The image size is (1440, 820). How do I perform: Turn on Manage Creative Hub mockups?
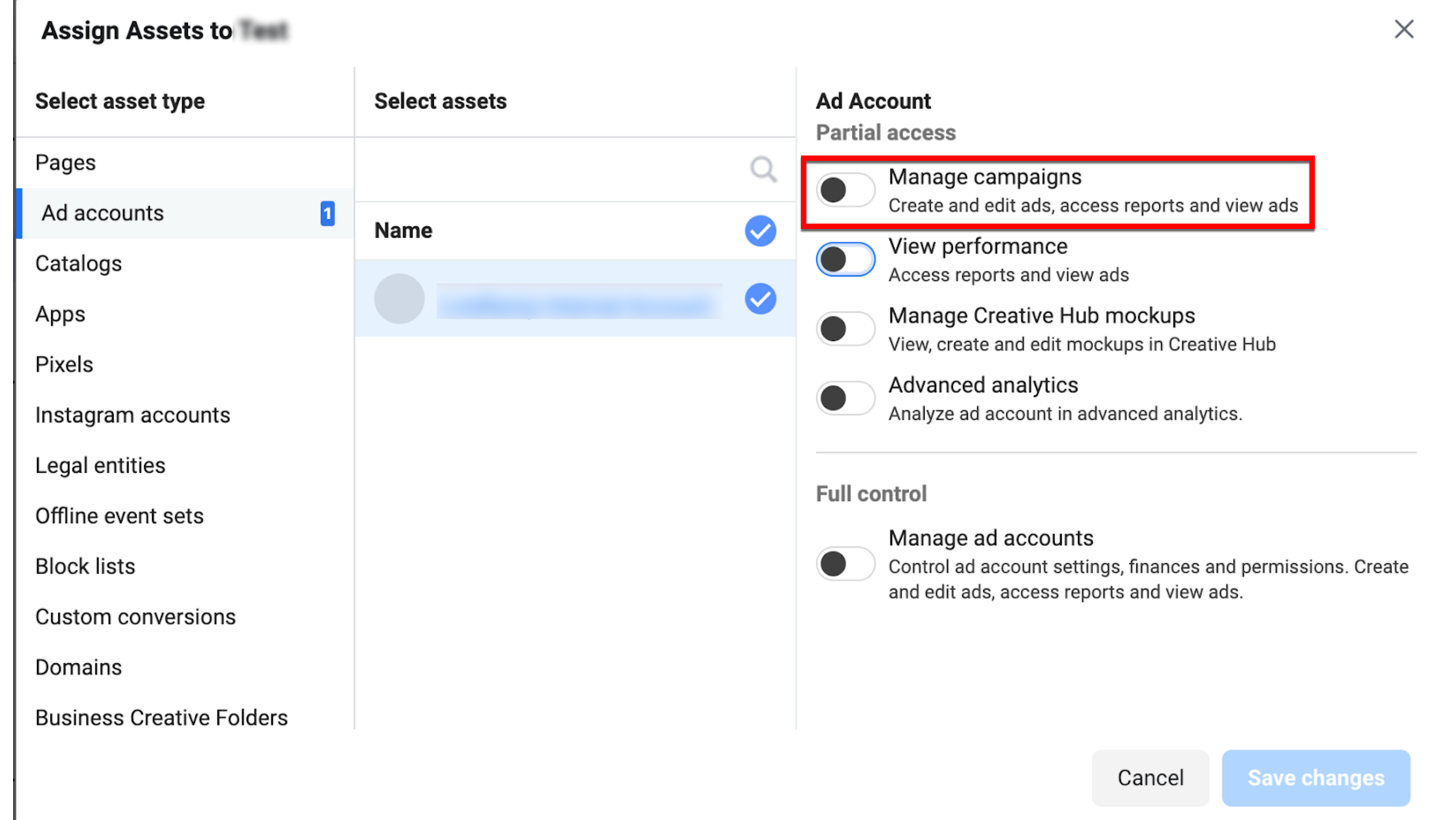click(846, 328)
